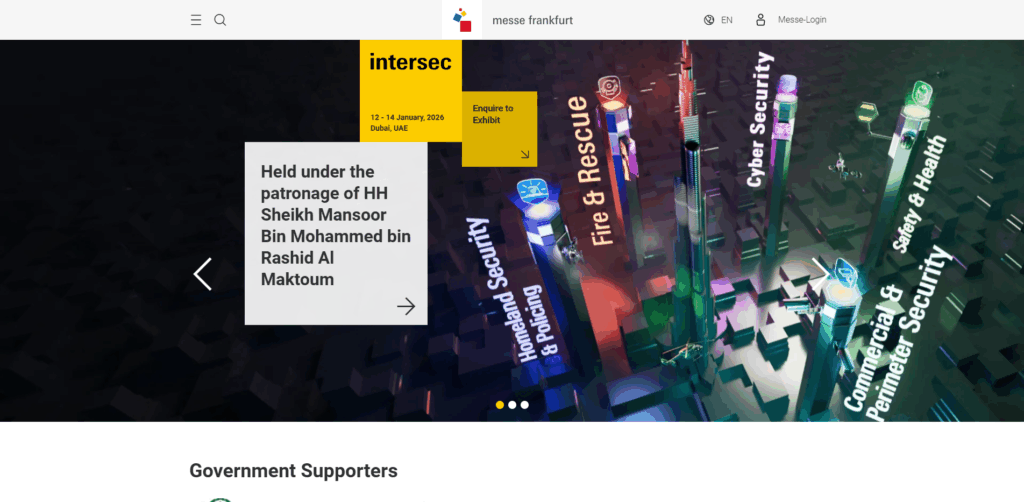Open the EN language selector

(x=727, y=20)
